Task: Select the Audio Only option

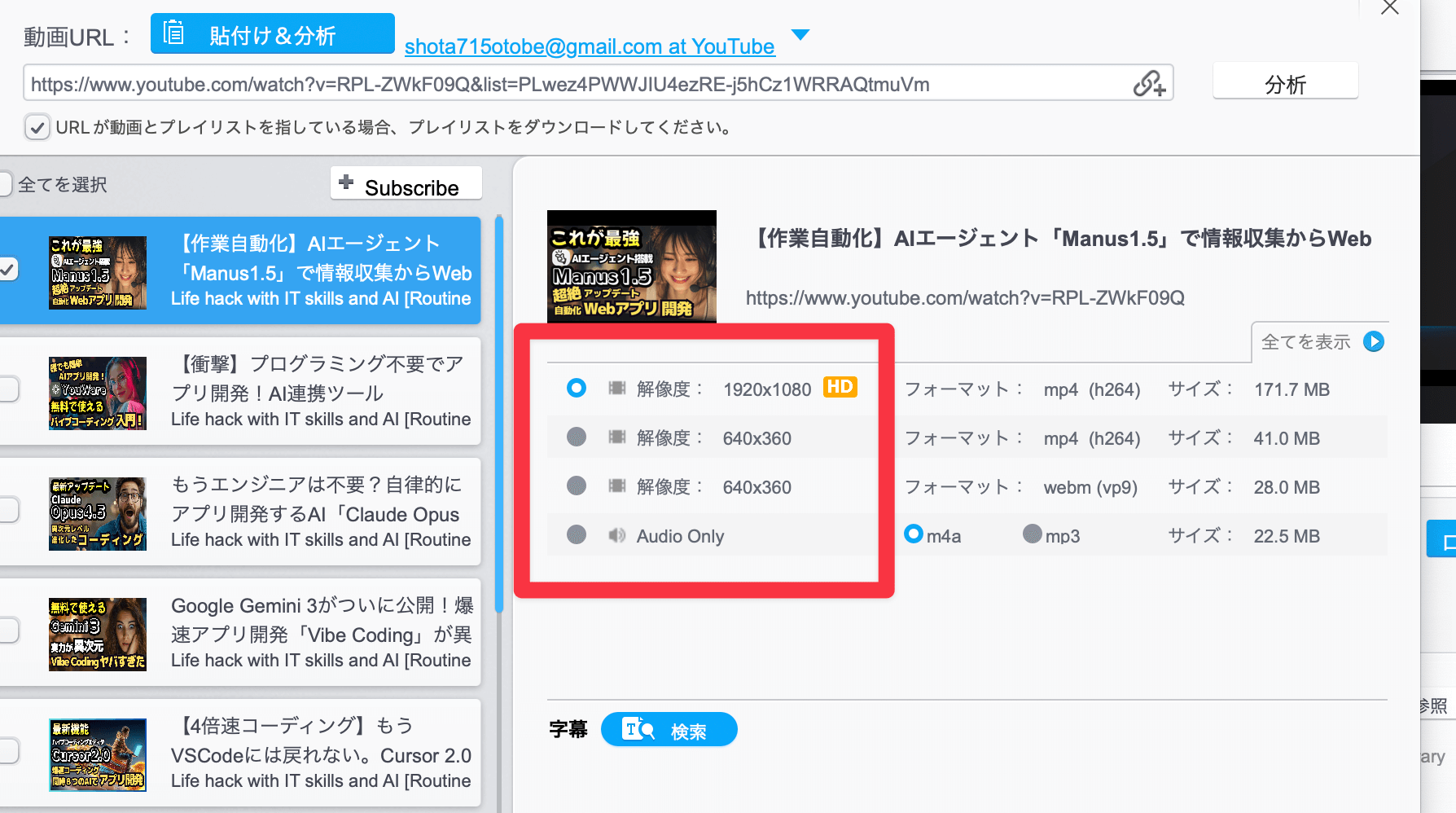Action: [x=577, y=535]
